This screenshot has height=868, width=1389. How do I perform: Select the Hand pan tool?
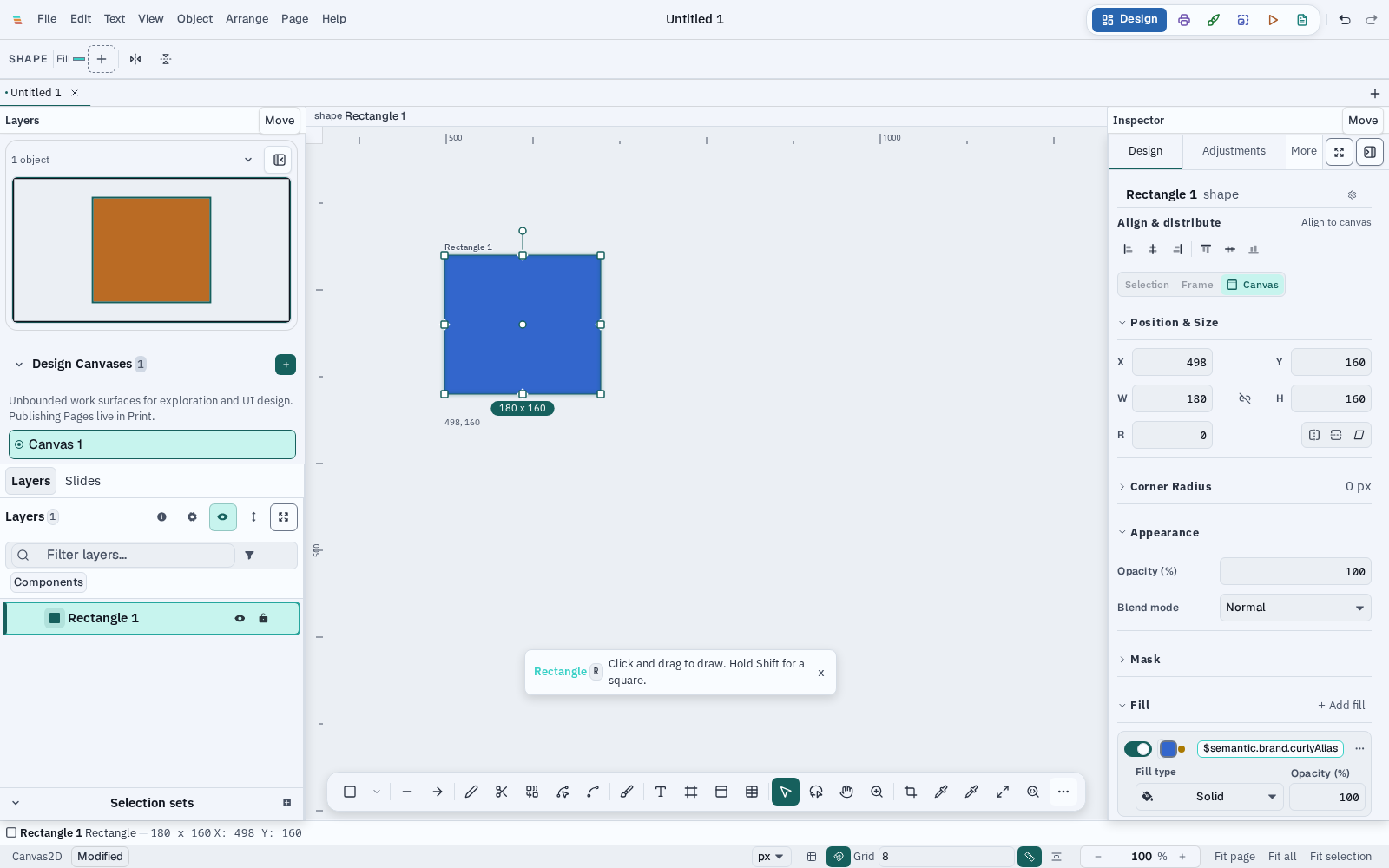[846, 792]
